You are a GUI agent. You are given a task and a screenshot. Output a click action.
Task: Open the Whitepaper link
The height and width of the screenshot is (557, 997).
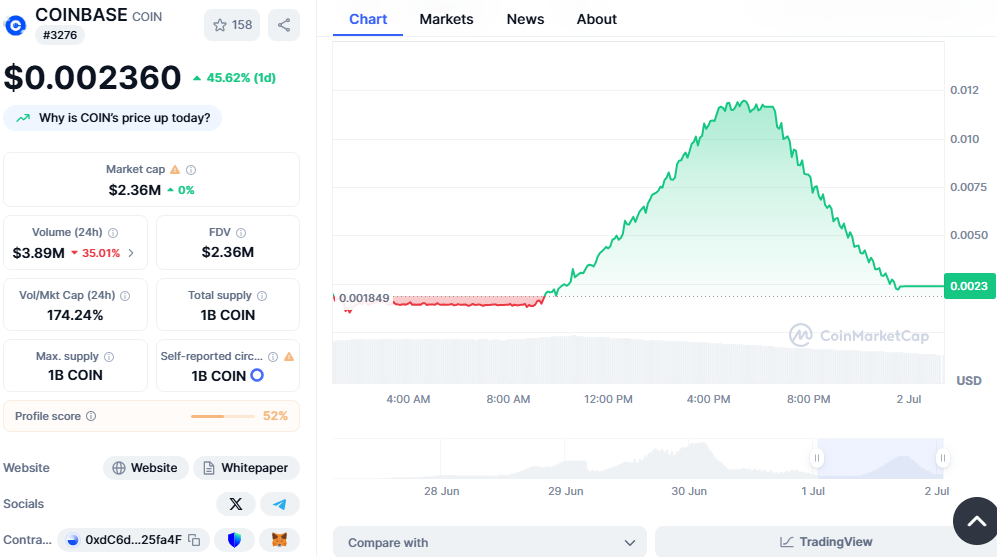pos(247,468)
